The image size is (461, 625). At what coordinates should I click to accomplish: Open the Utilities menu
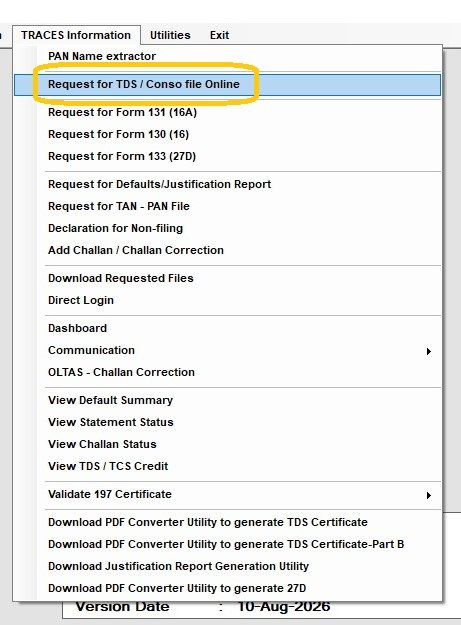170,35
